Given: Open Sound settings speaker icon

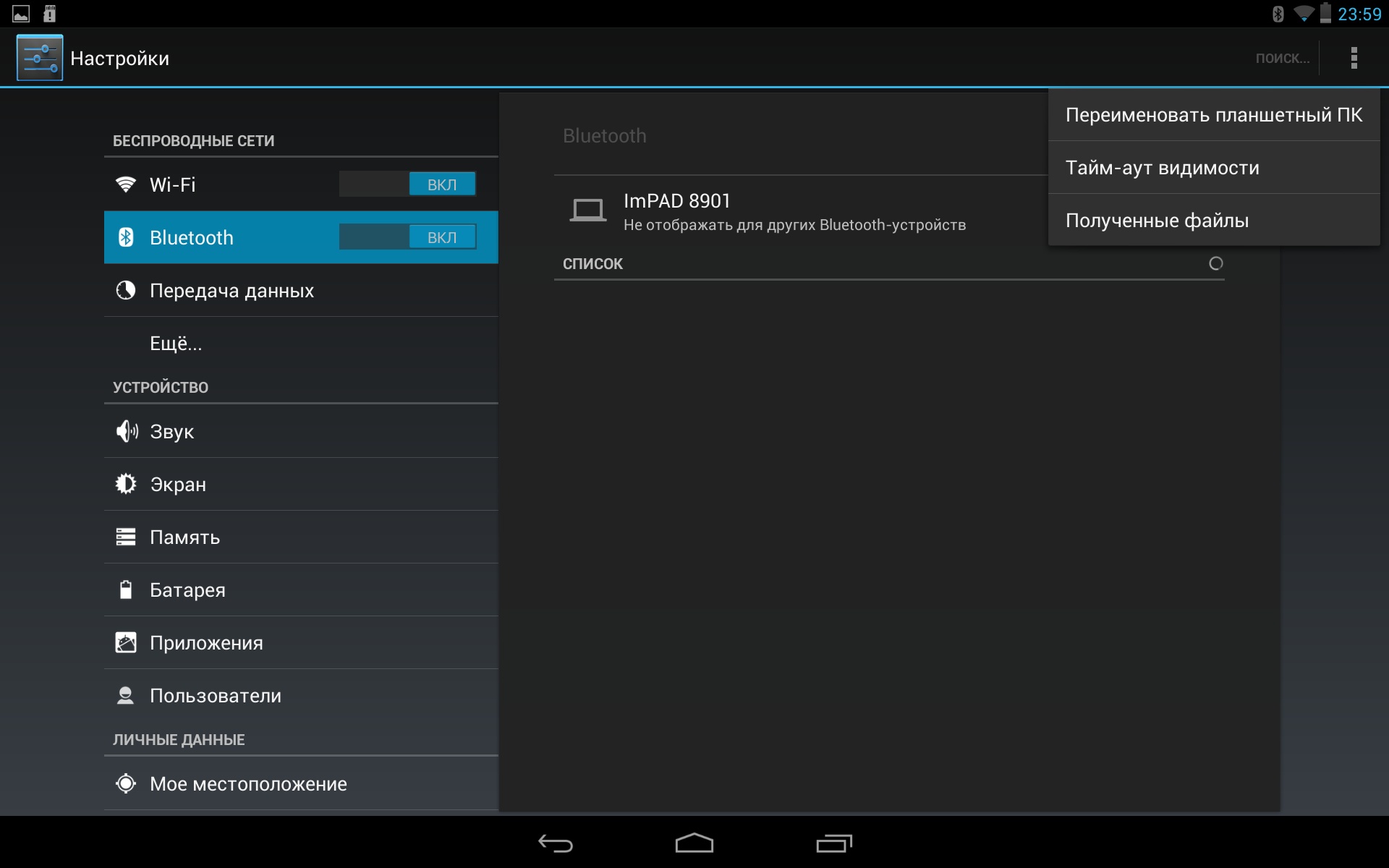Looking at the screenshot, I should tap(127, 432).
